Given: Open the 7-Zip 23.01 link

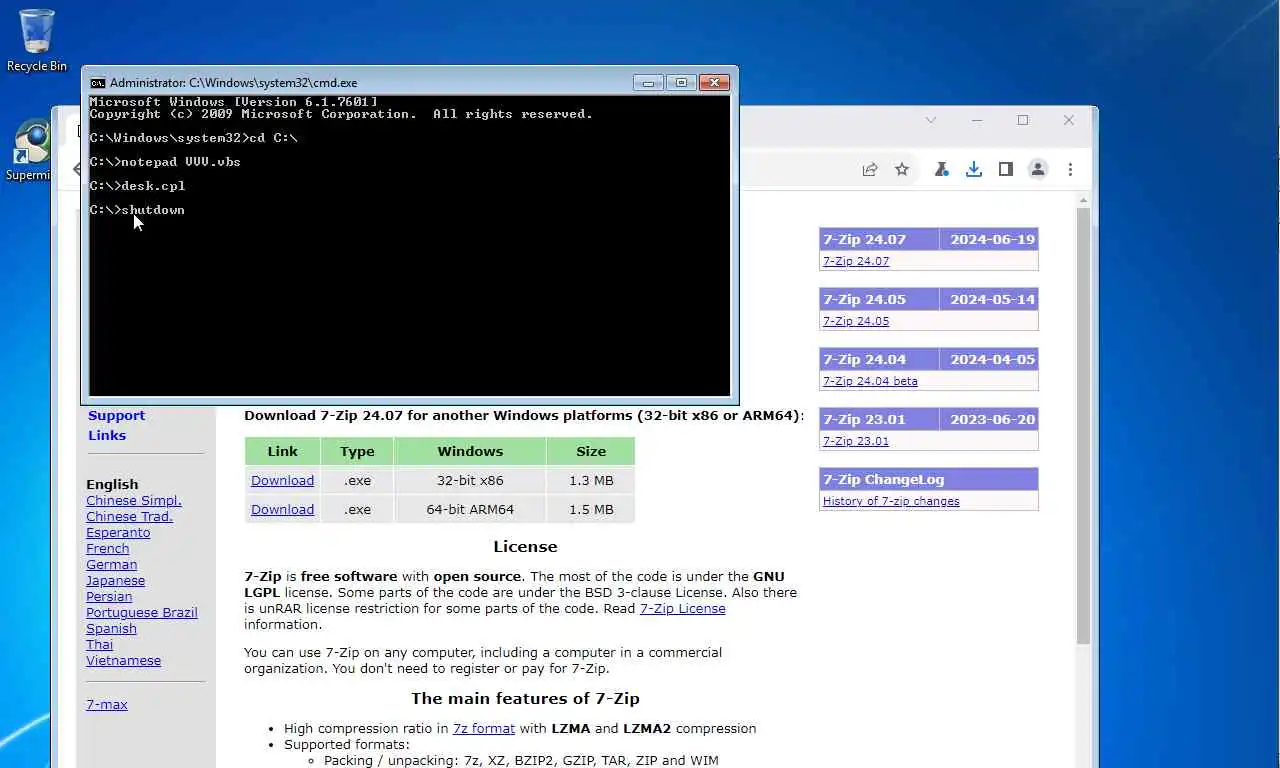Looking at the screenshot, I should pyautogui.click(x=856, y=441).
